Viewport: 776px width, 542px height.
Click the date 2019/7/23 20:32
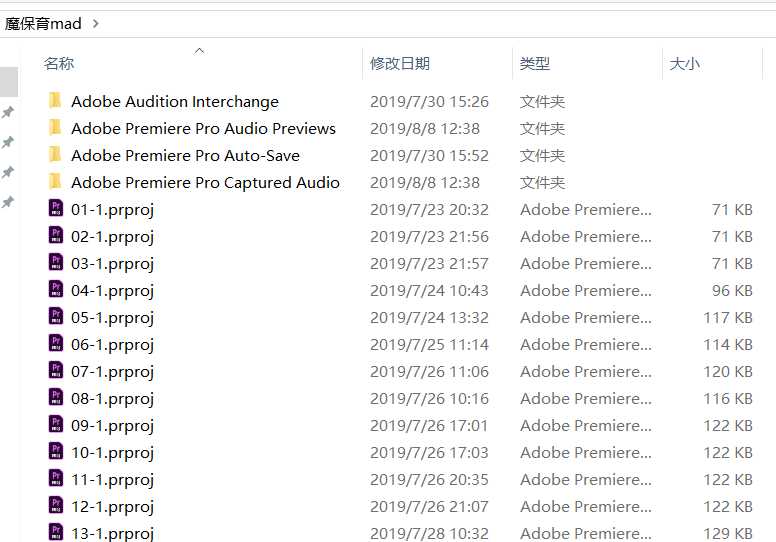(429, 209)
